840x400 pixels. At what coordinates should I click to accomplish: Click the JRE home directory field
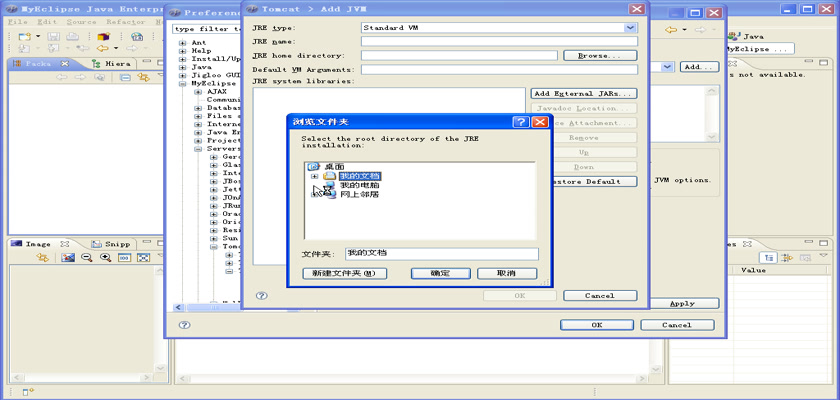(x=459, y=56)
